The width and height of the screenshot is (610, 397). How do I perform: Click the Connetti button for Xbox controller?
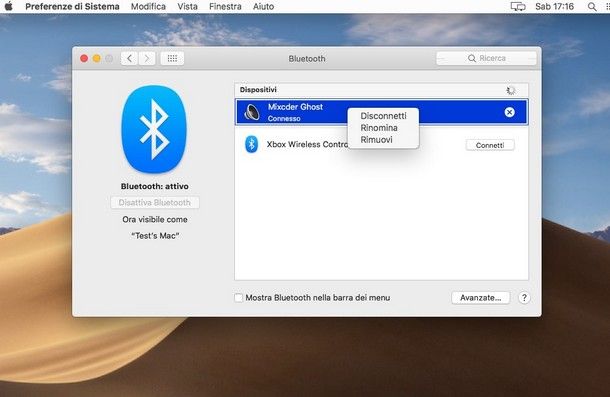[x=490, y=145]
